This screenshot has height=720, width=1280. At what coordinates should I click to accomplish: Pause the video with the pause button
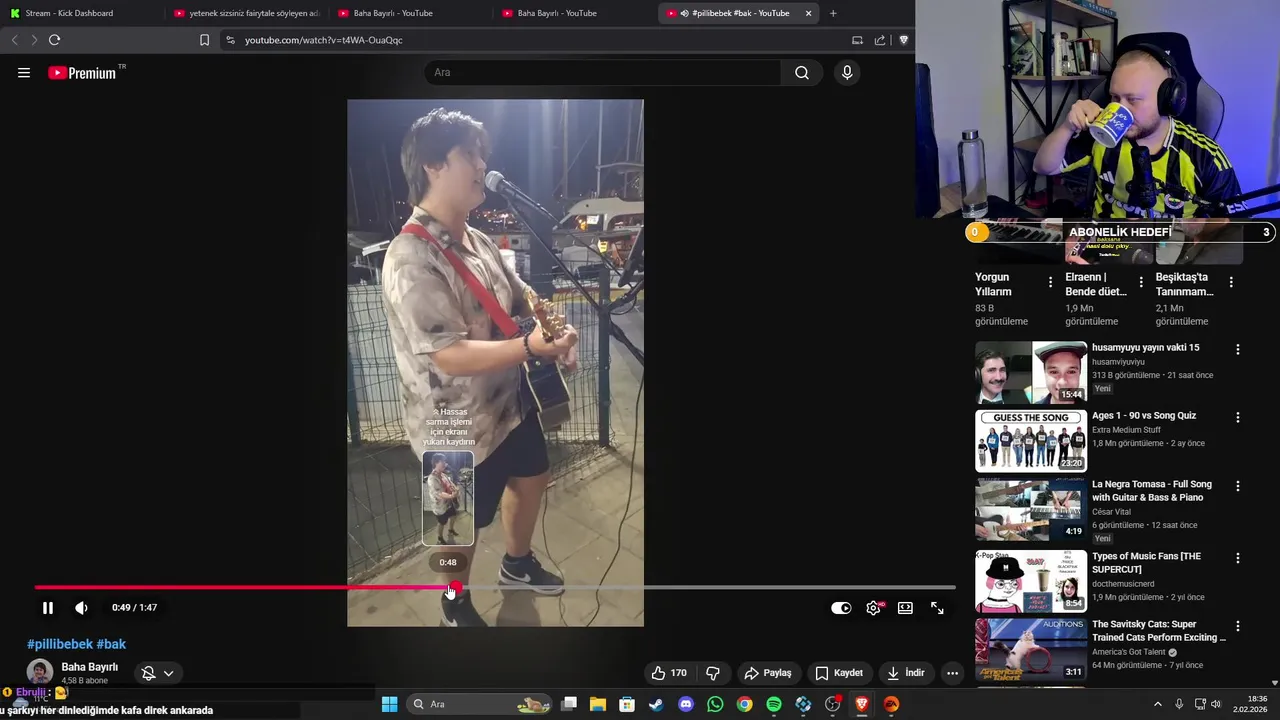[47, 608]
